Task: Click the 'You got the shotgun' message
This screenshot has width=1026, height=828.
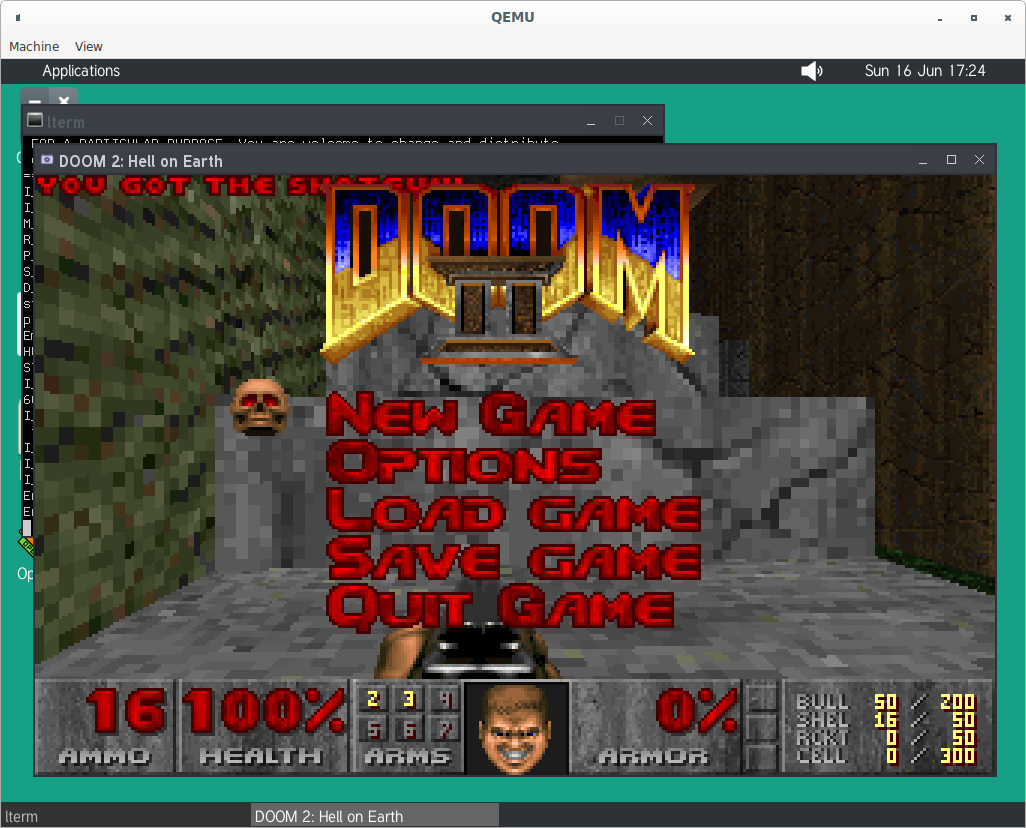Action: coord(249,186)
